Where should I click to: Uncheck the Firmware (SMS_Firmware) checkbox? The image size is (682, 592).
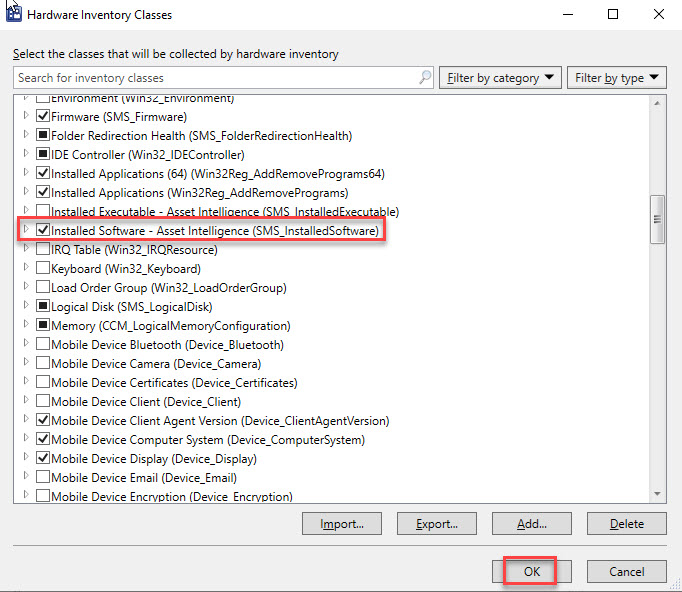click(x=43, y=117)
